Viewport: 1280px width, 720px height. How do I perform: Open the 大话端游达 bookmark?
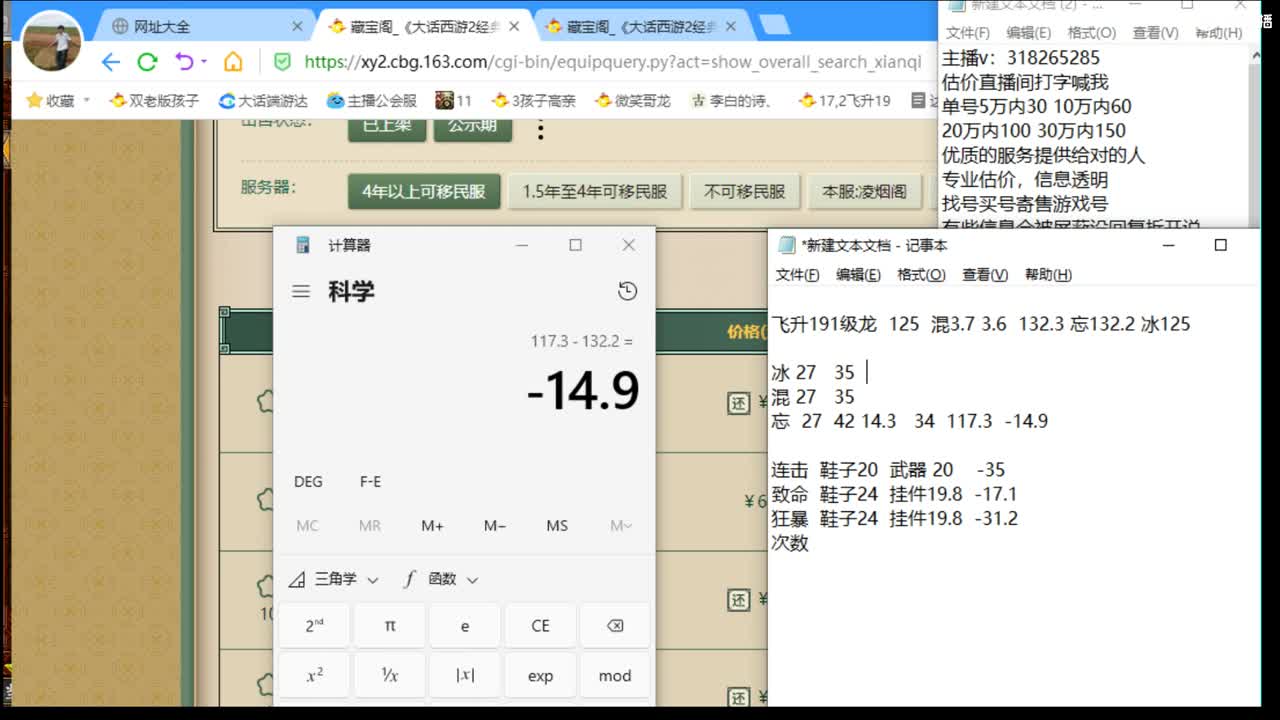pyautogui.click(x=263, y=100)
